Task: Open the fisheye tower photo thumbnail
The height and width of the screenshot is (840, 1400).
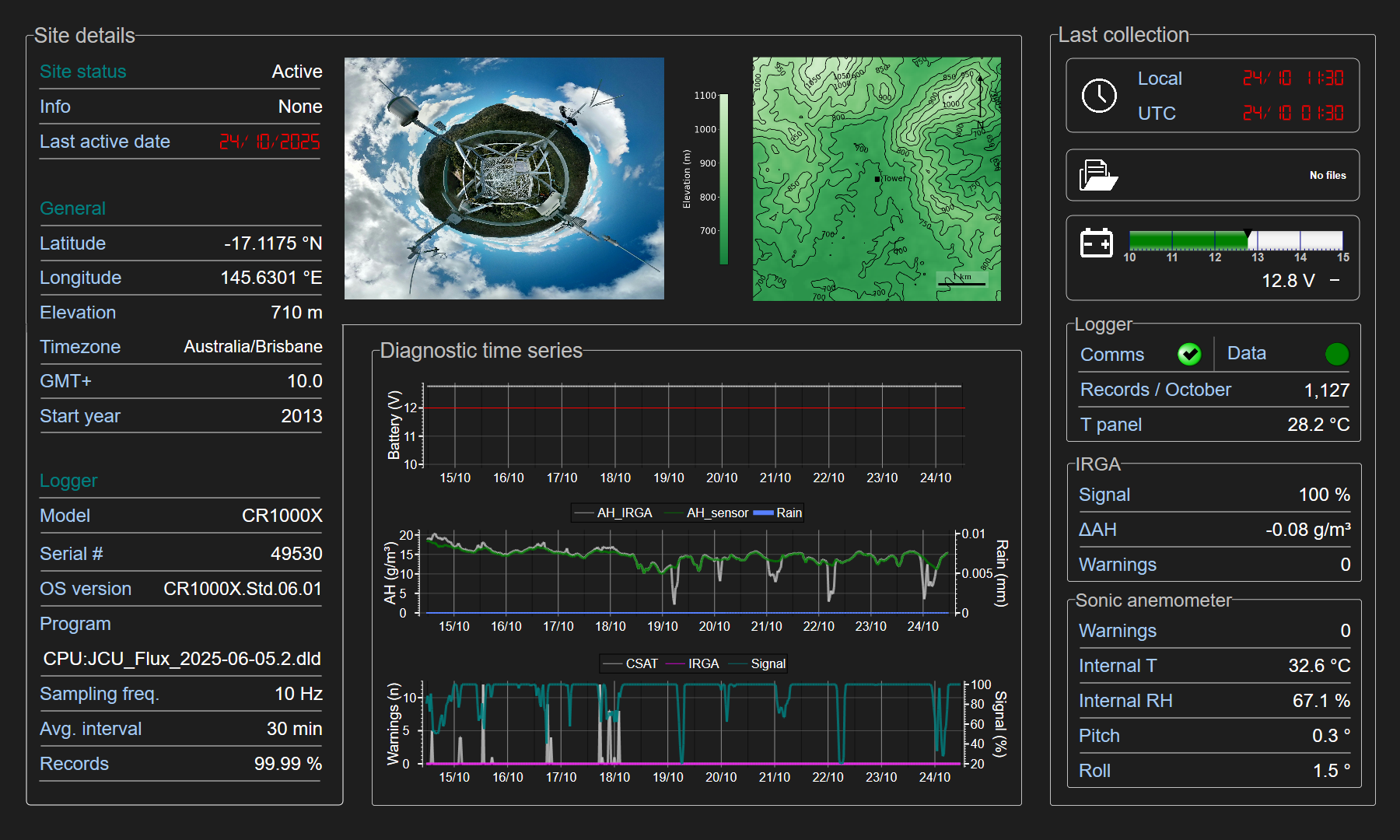Action: tap(504, 178)
